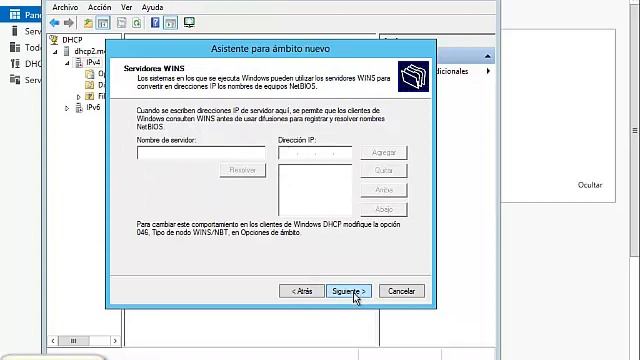Collapse the IPv4 tree node
The image size is (640, 360).
[x=67, y=63]
